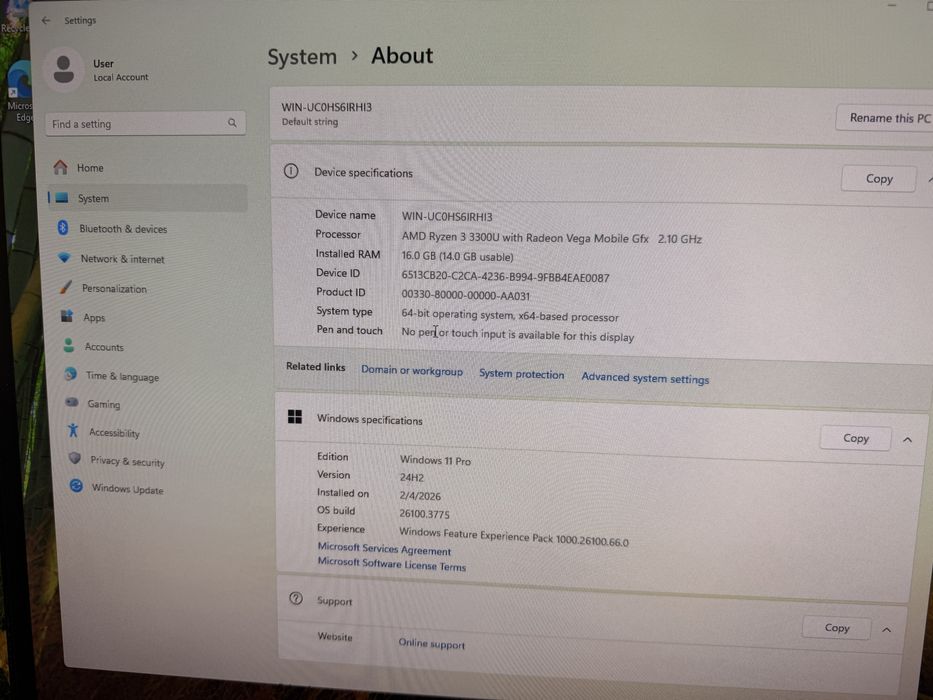Copy Support information
Screen dimensions: 933x700
837,627
